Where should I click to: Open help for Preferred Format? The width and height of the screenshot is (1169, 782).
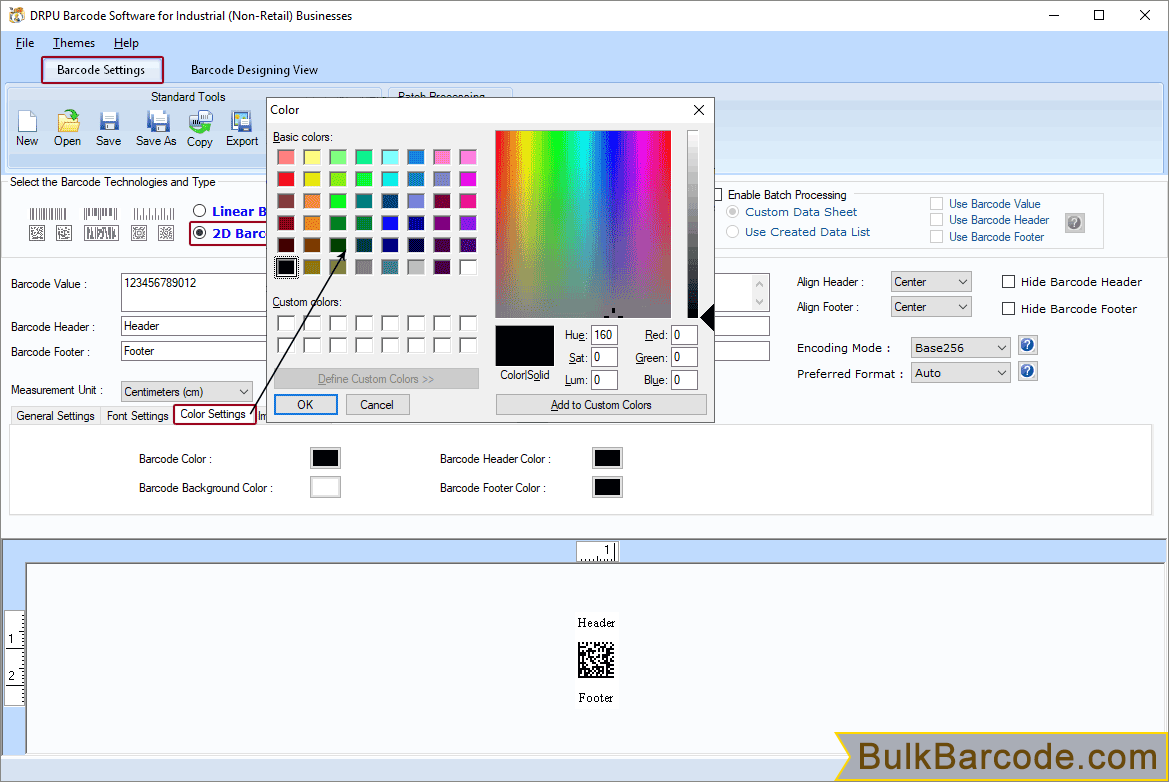point(1027,371)
